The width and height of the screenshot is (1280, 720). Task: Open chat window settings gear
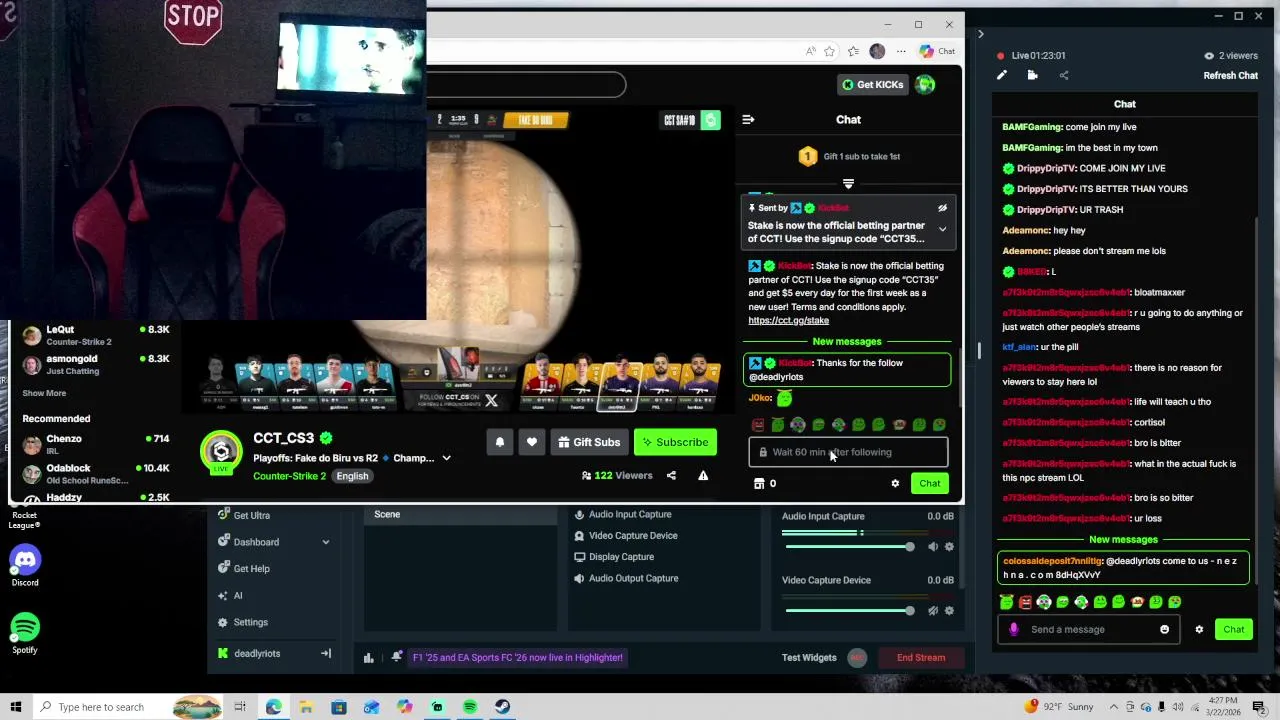pos(1199,630)
